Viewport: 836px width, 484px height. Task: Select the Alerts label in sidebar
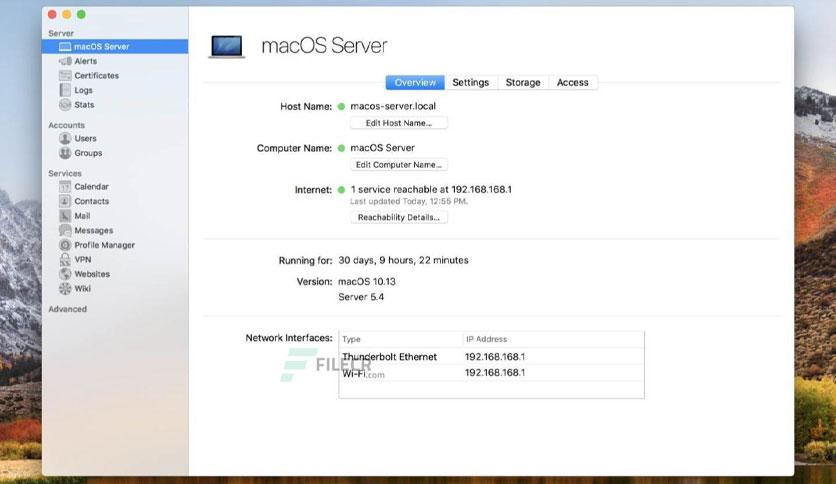(x=85, y=61)
